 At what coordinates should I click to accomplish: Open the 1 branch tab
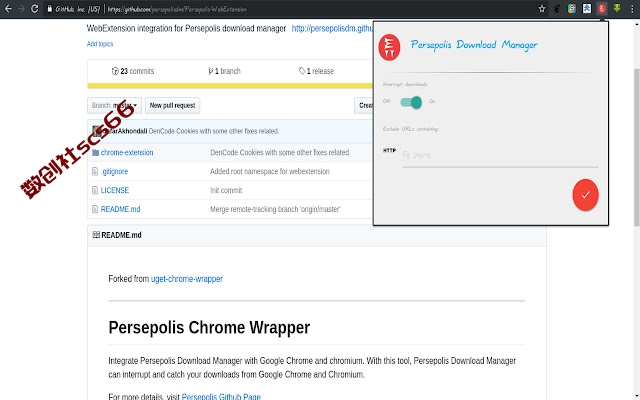224,71
